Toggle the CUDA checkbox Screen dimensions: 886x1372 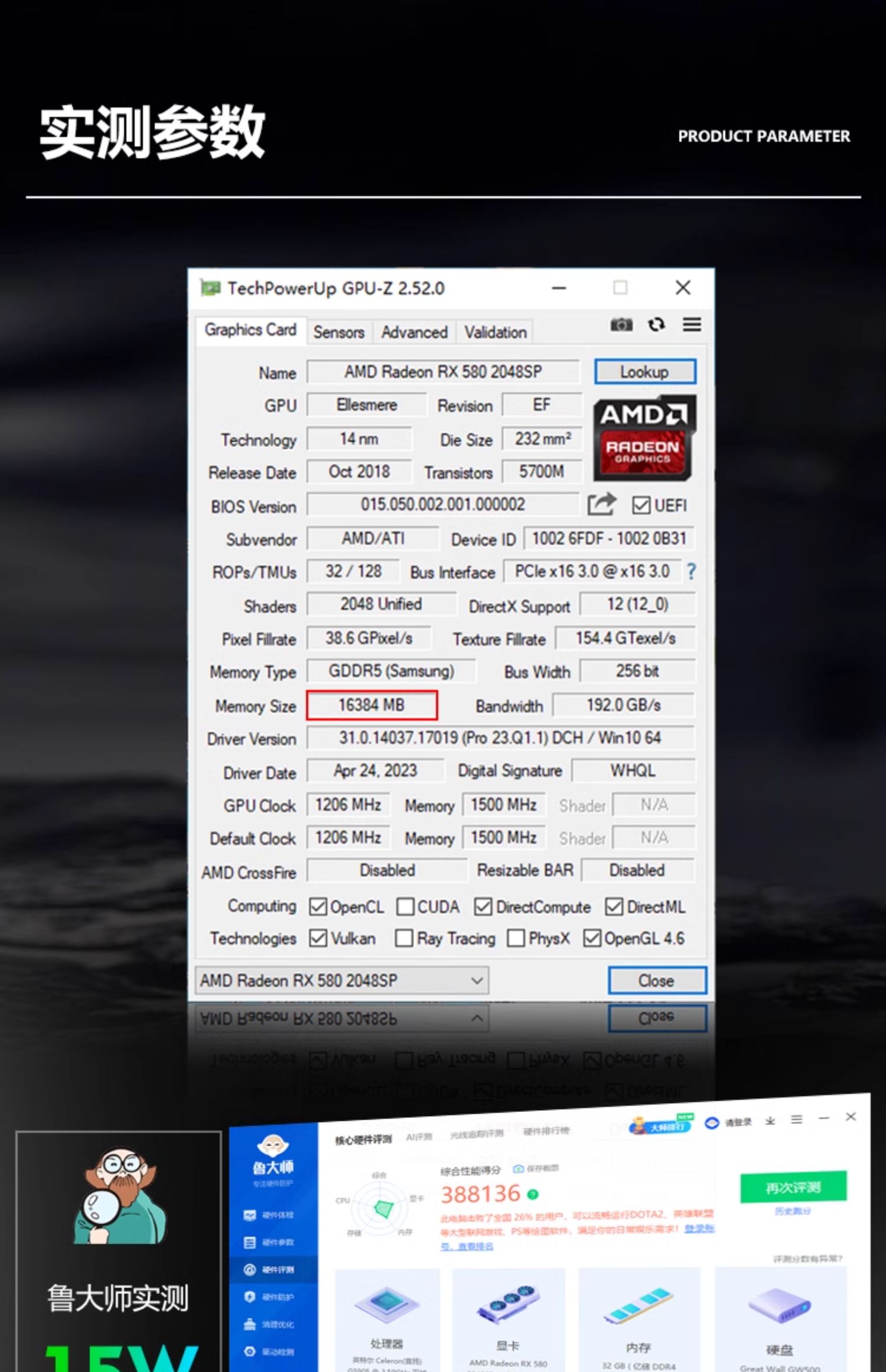point(405,906)
